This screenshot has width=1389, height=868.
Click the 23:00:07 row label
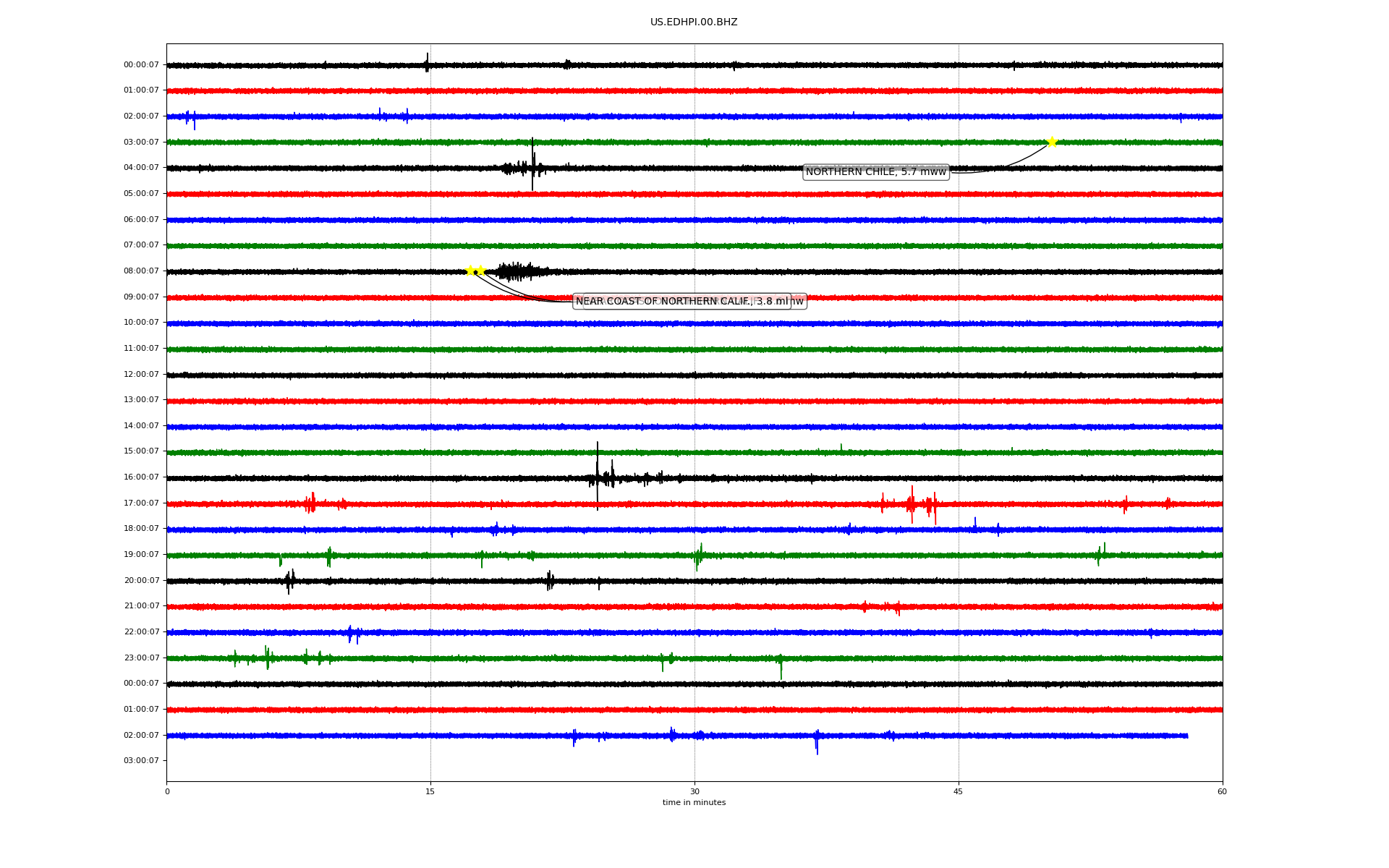pyautogui.click(x=141, y=658)
